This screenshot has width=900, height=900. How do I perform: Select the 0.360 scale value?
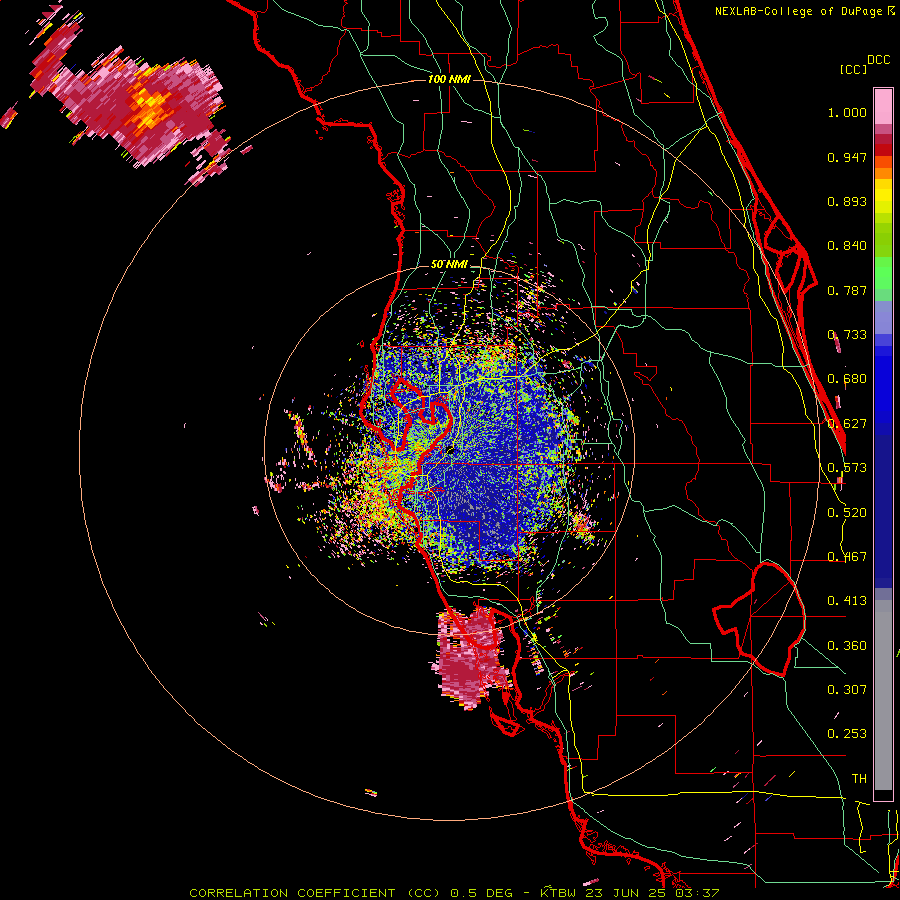pyautogui.click(x=847, y=646)
